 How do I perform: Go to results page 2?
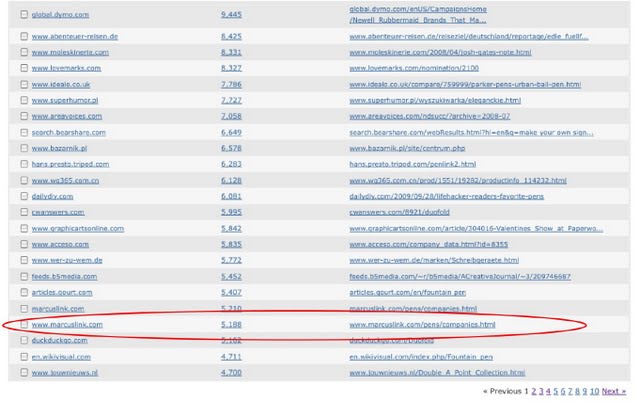533,391
